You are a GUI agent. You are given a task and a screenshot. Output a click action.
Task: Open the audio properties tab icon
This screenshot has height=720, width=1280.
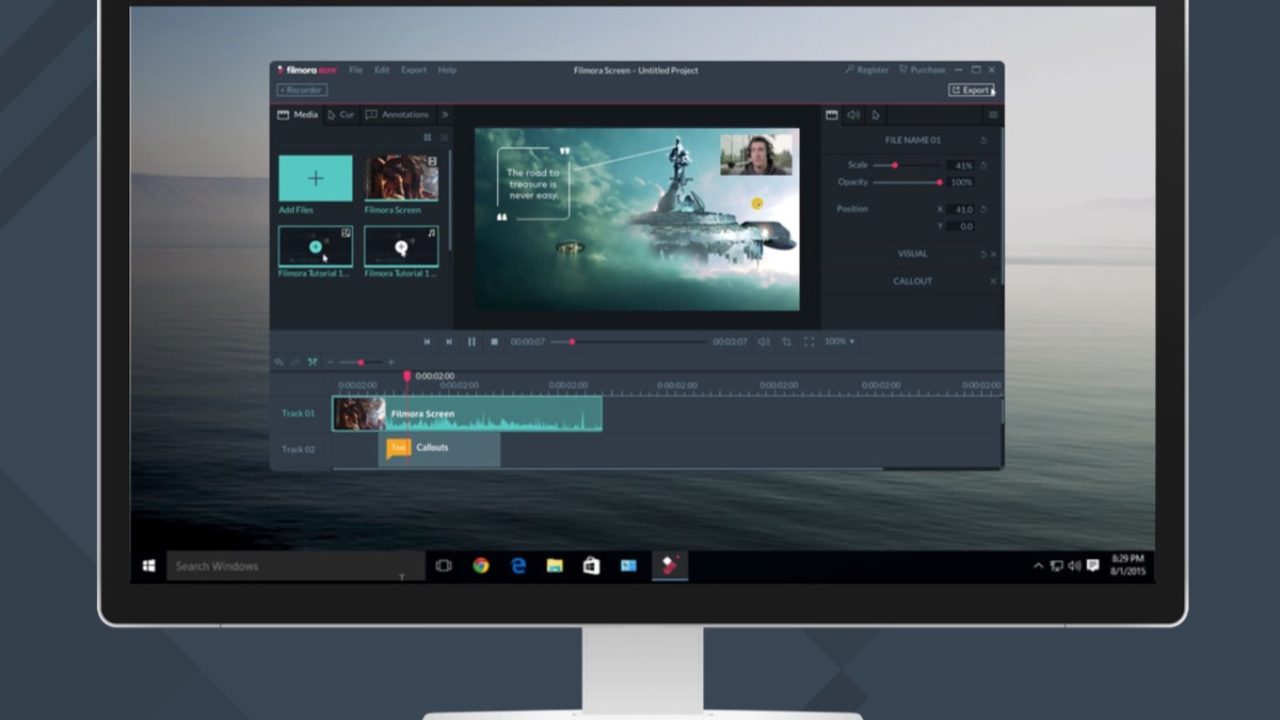coord(853,115)
